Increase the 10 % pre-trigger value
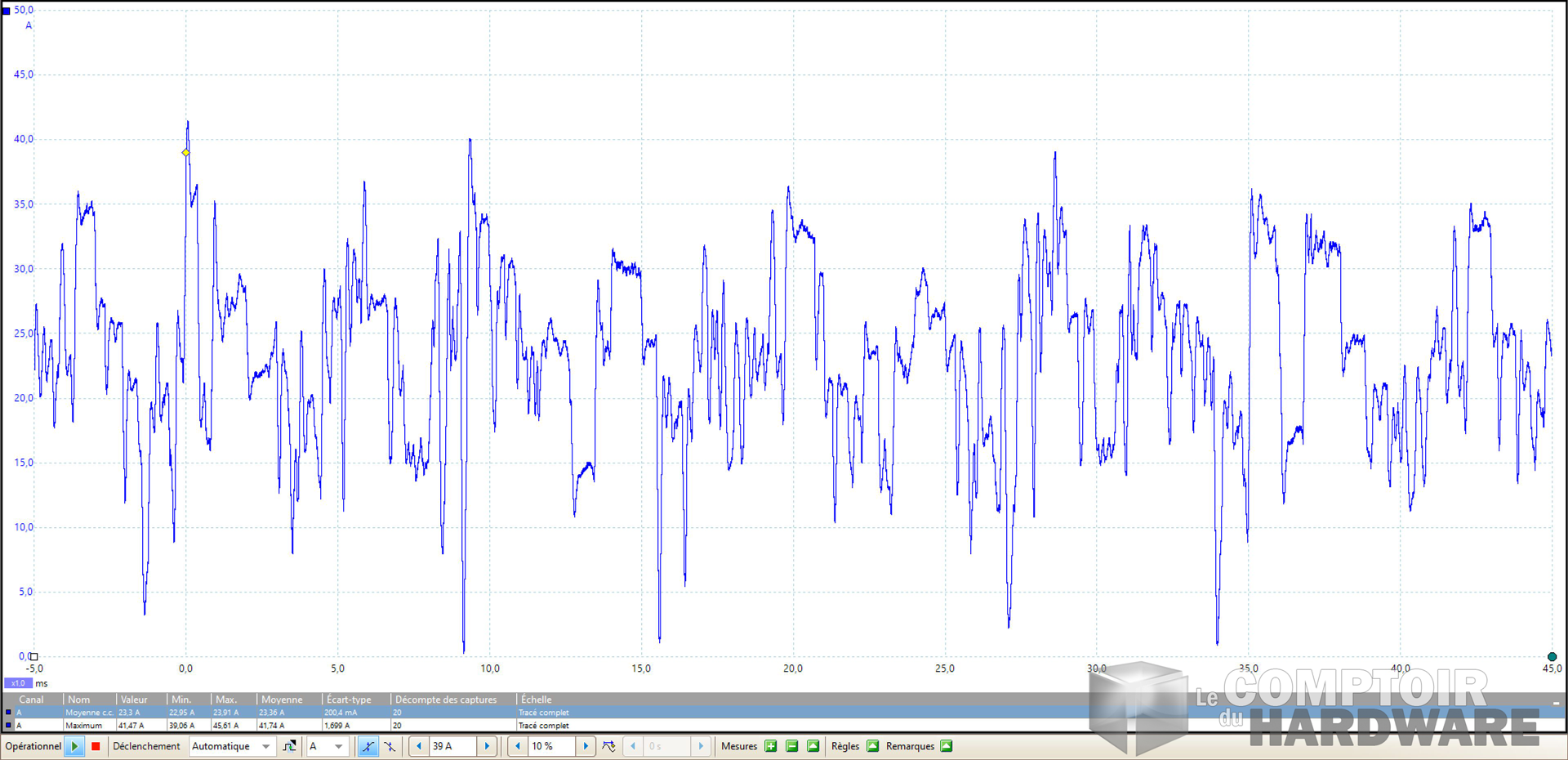This screenshot has height=760, width=1568. (586, 746)
